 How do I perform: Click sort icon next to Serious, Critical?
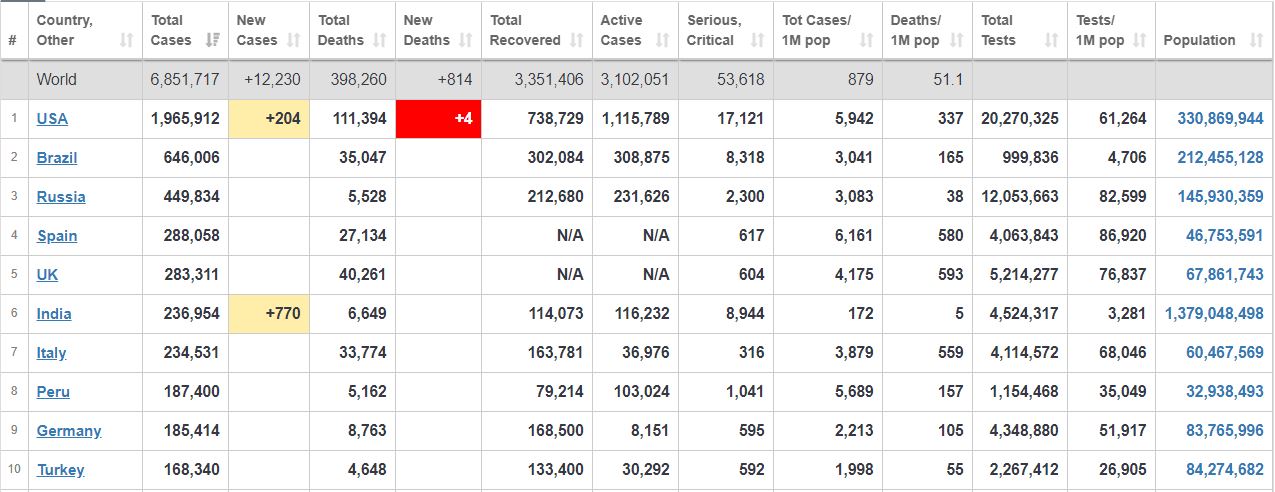click(x=756, y=41)
